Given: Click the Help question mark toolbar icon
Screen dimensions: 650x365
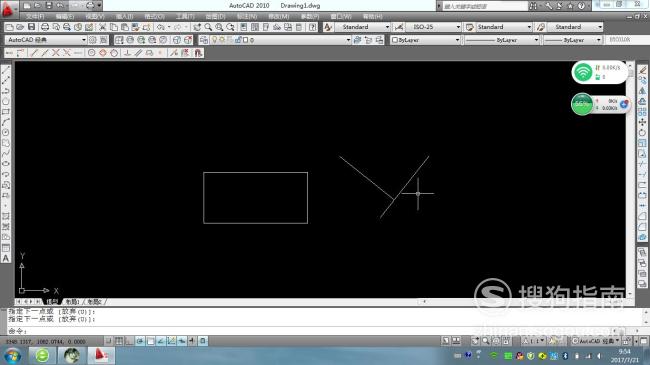Looking at the screenshot, I should point(313,27).
